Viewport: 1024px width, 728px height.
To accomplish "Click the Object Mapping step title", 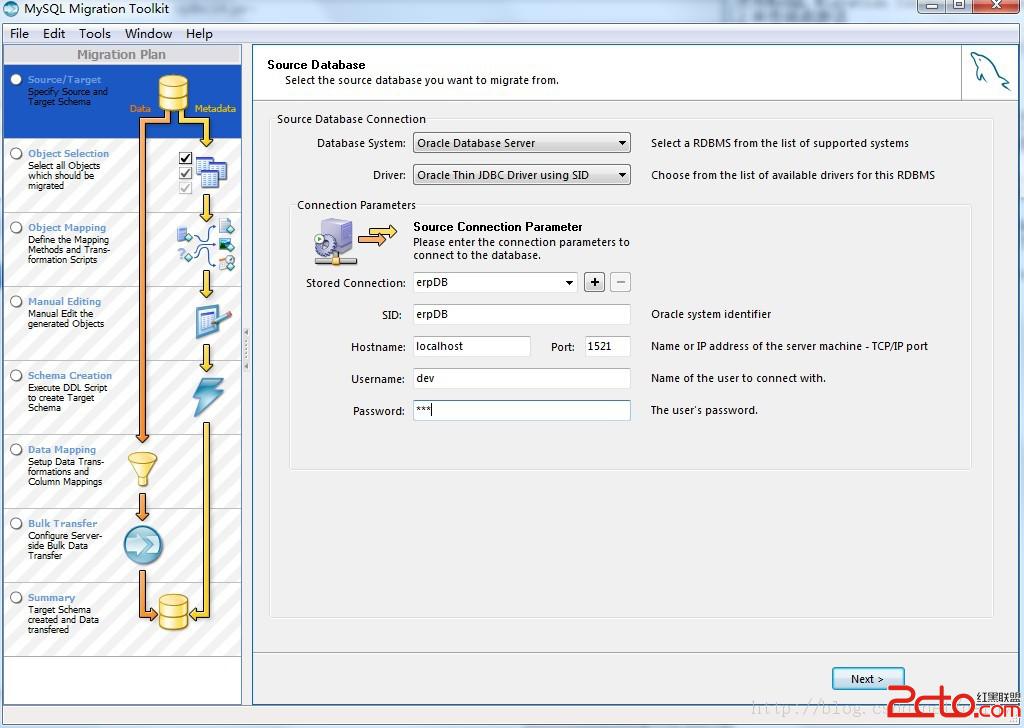I will tap(67, 227).
